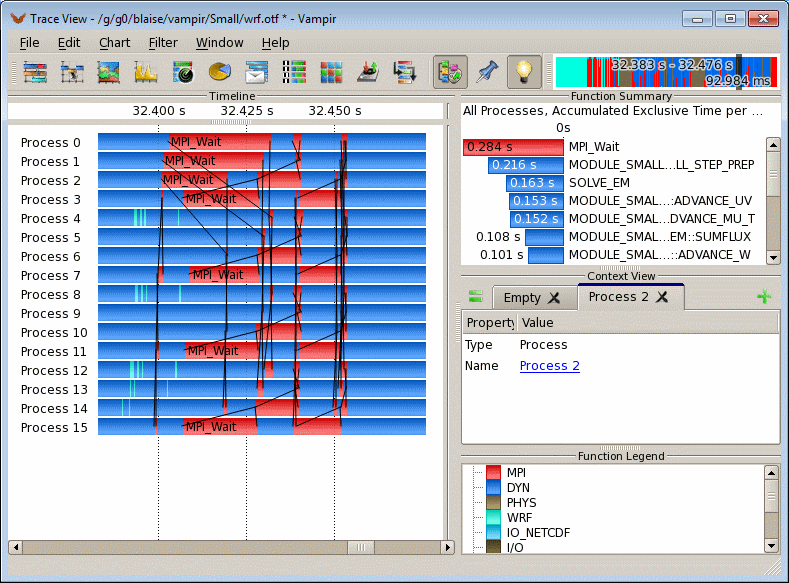Viewport: 789px width, 583px height.
Task: Click the Type row in Context View
Action: (x=620, y=345)
